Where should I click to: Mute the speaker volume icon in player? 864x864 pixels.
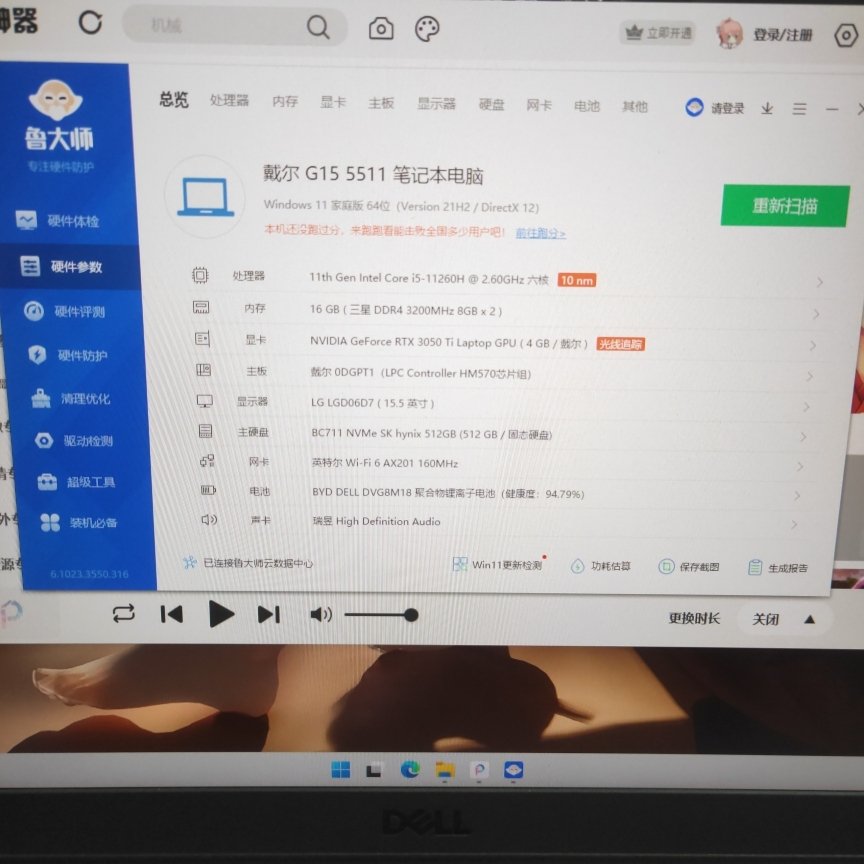pos(321,614)
